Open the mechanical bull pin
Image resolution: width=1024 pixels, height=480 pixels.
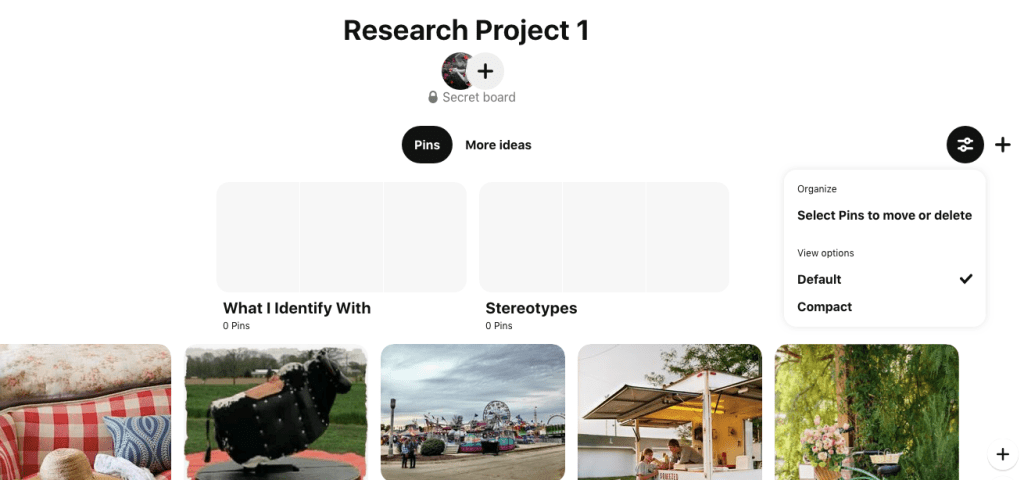pyautogui.click(x=276, y=412)
